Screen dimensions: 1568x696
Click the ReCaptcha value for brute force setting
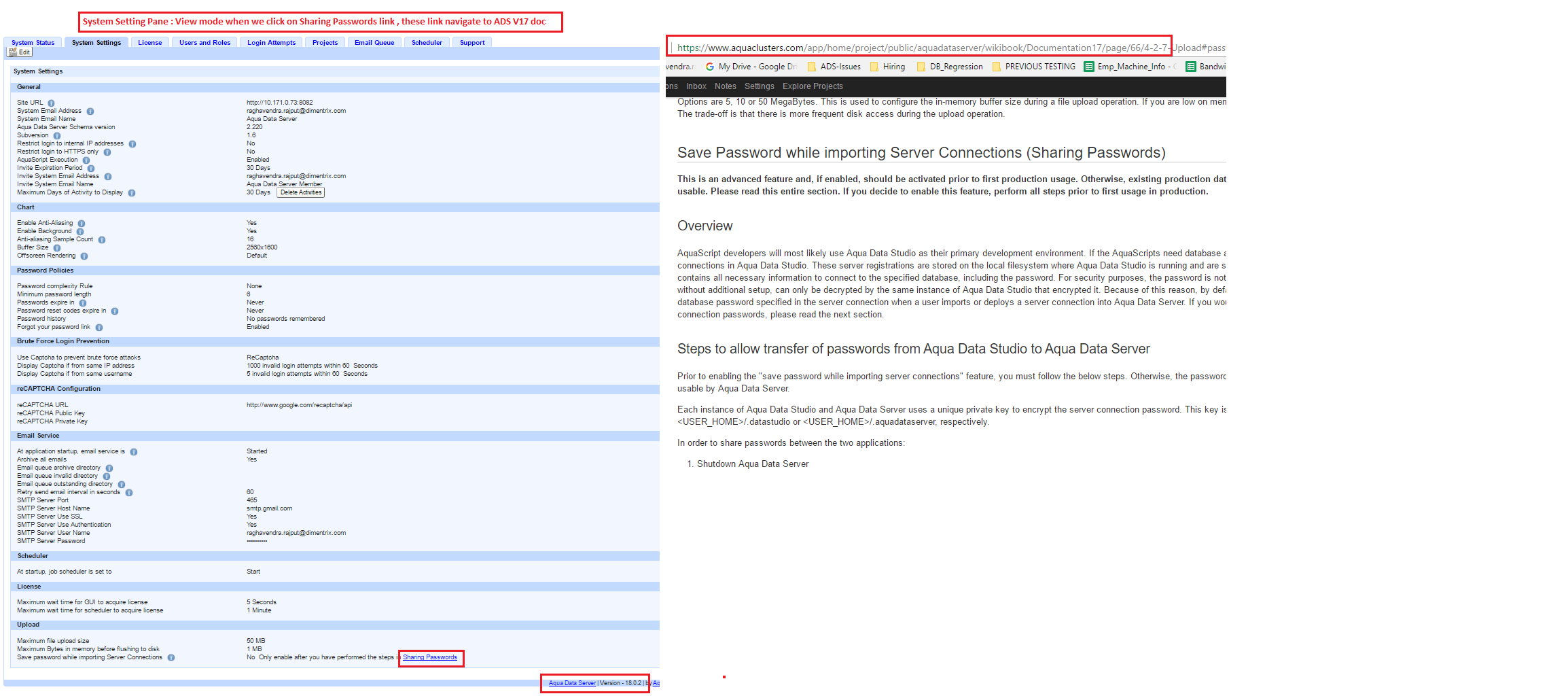(263, 358)
